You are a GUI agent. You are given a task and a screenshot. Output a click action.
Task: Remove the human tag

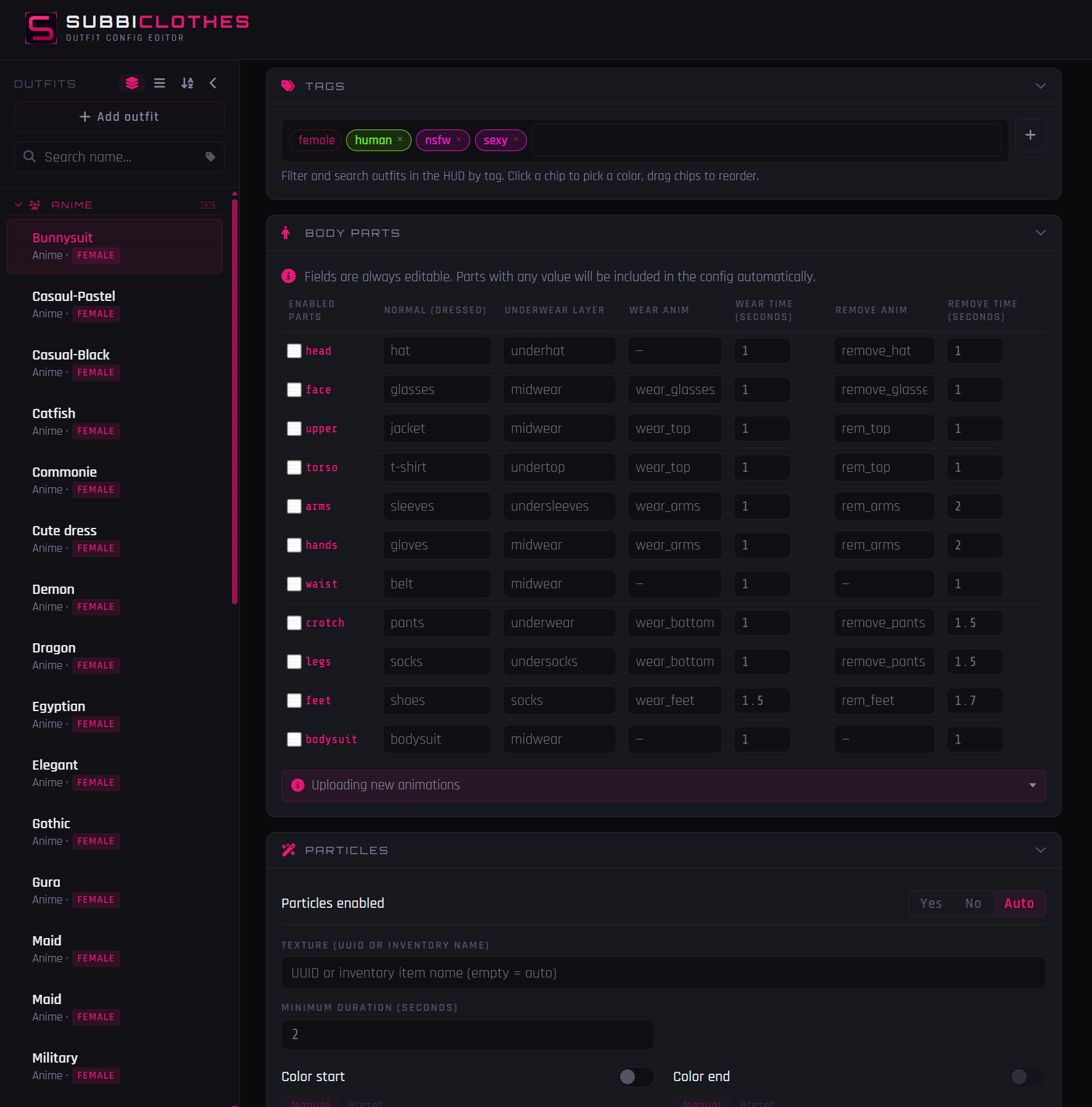coord(400,139)
